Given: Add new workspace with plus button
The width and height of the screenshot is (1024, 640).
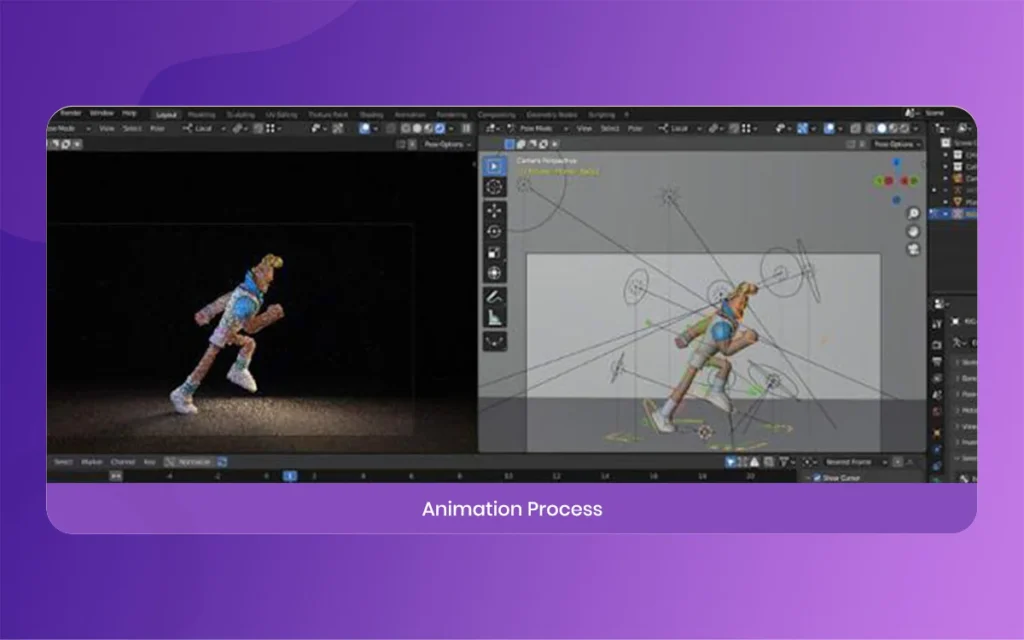Looking at the screenshot, I should click(x=627, y=114).
